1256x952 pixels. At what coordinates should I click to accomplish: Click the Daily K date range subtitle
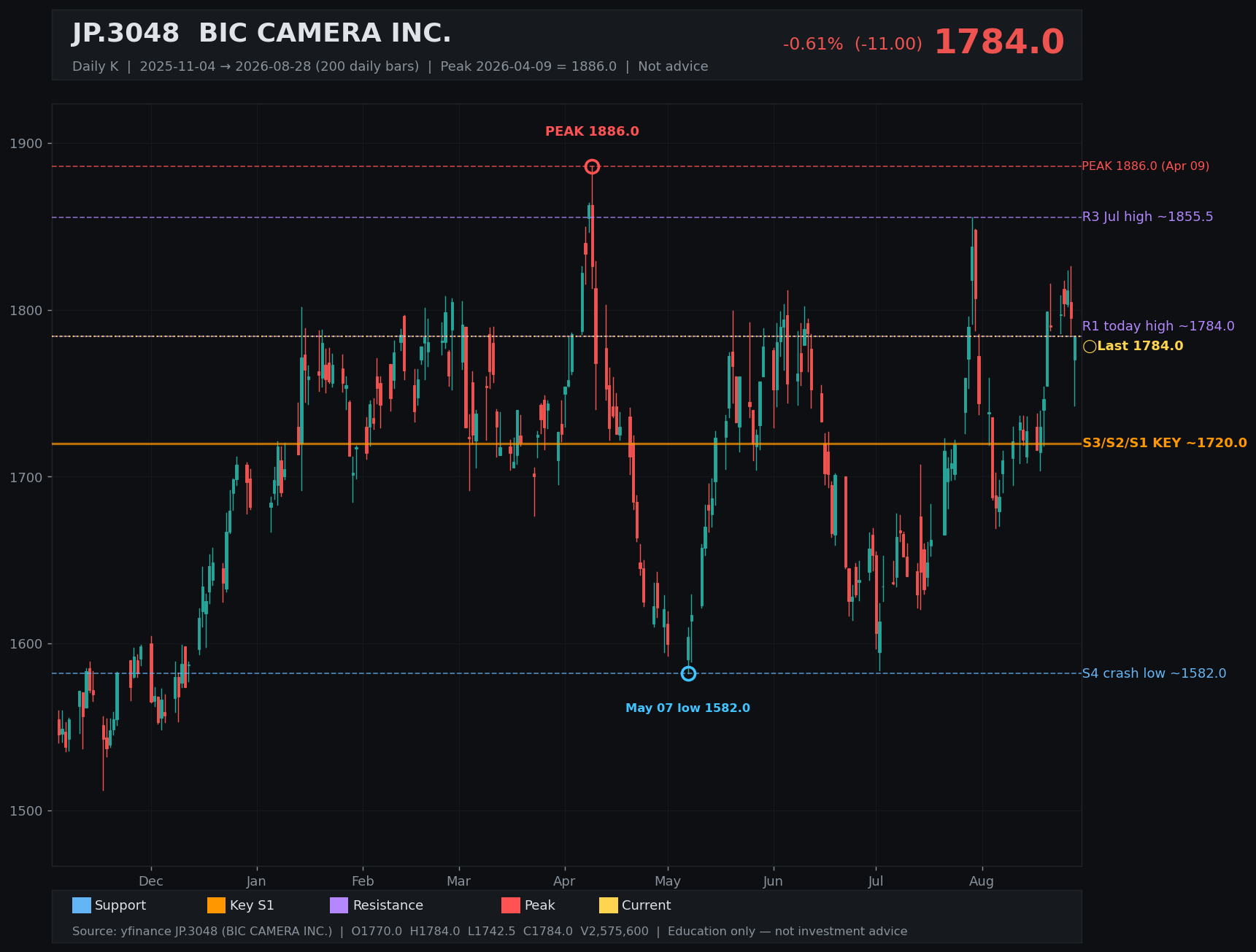390,66
